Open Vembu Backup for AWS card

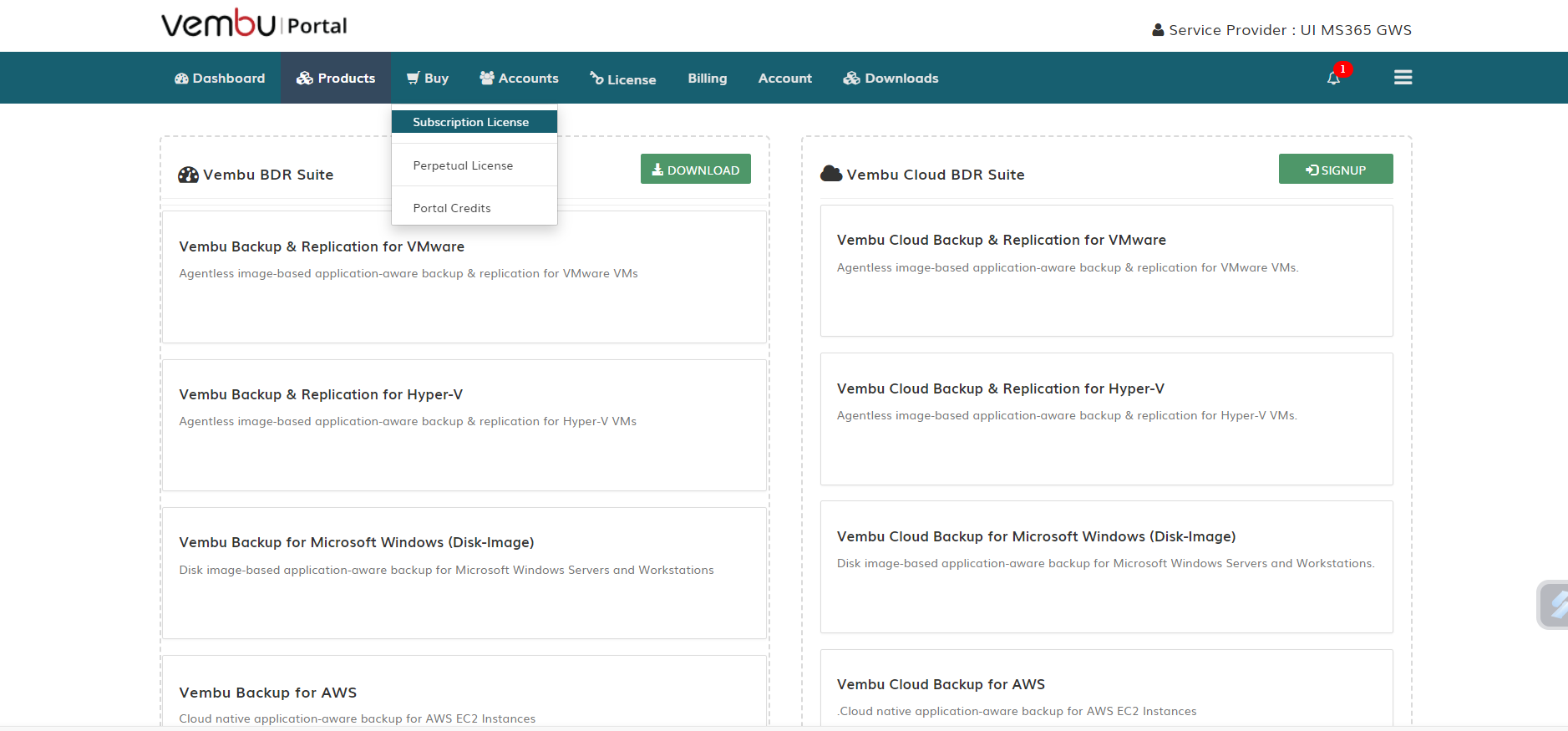tap(464, 691)
